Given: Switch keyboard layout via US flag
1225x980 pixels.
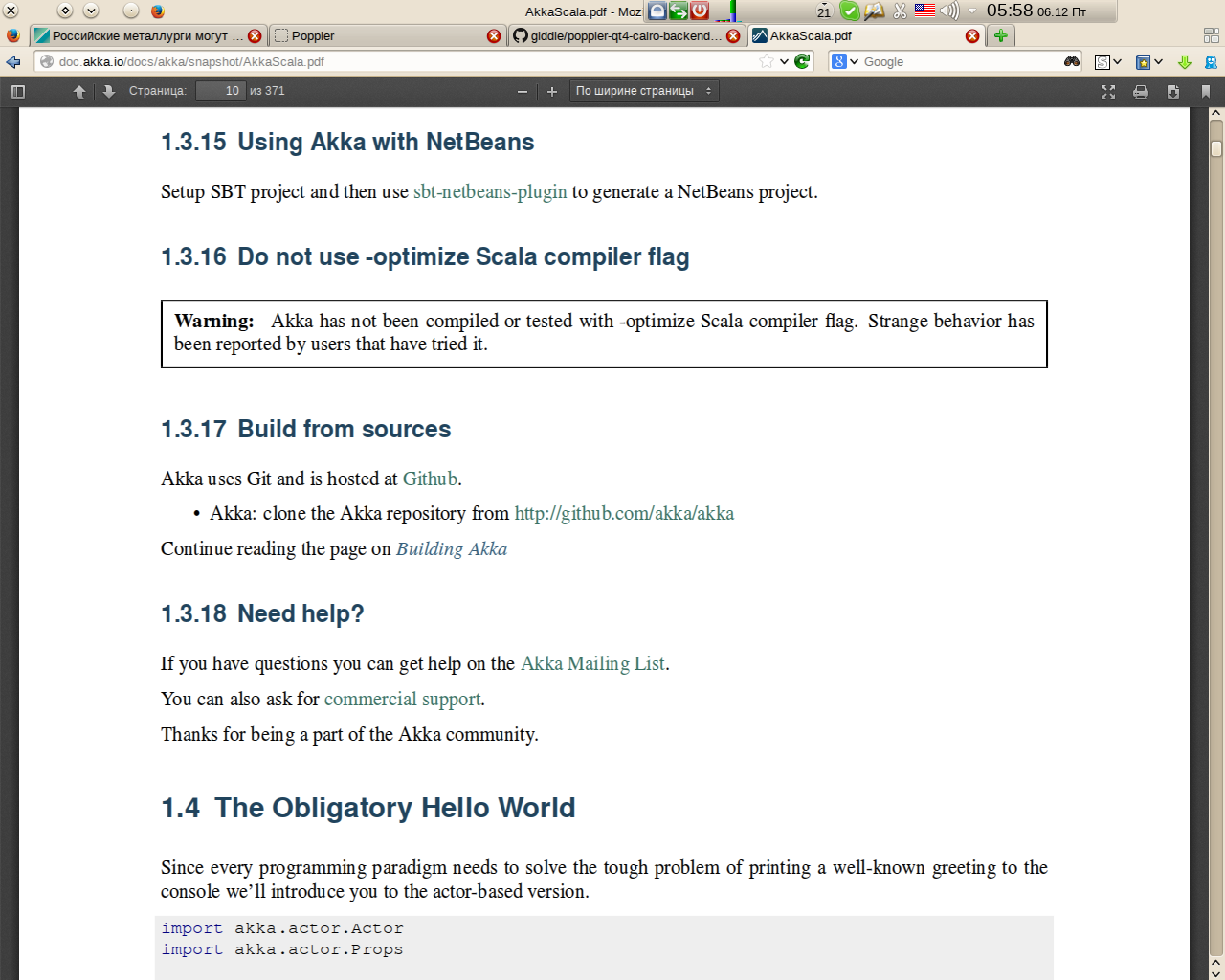Looking at the screenshot, I should point(924,11).
